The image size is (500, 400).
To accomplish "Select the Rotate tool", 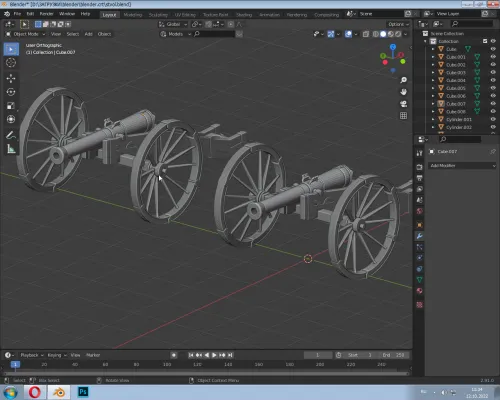I will [11, 92].
